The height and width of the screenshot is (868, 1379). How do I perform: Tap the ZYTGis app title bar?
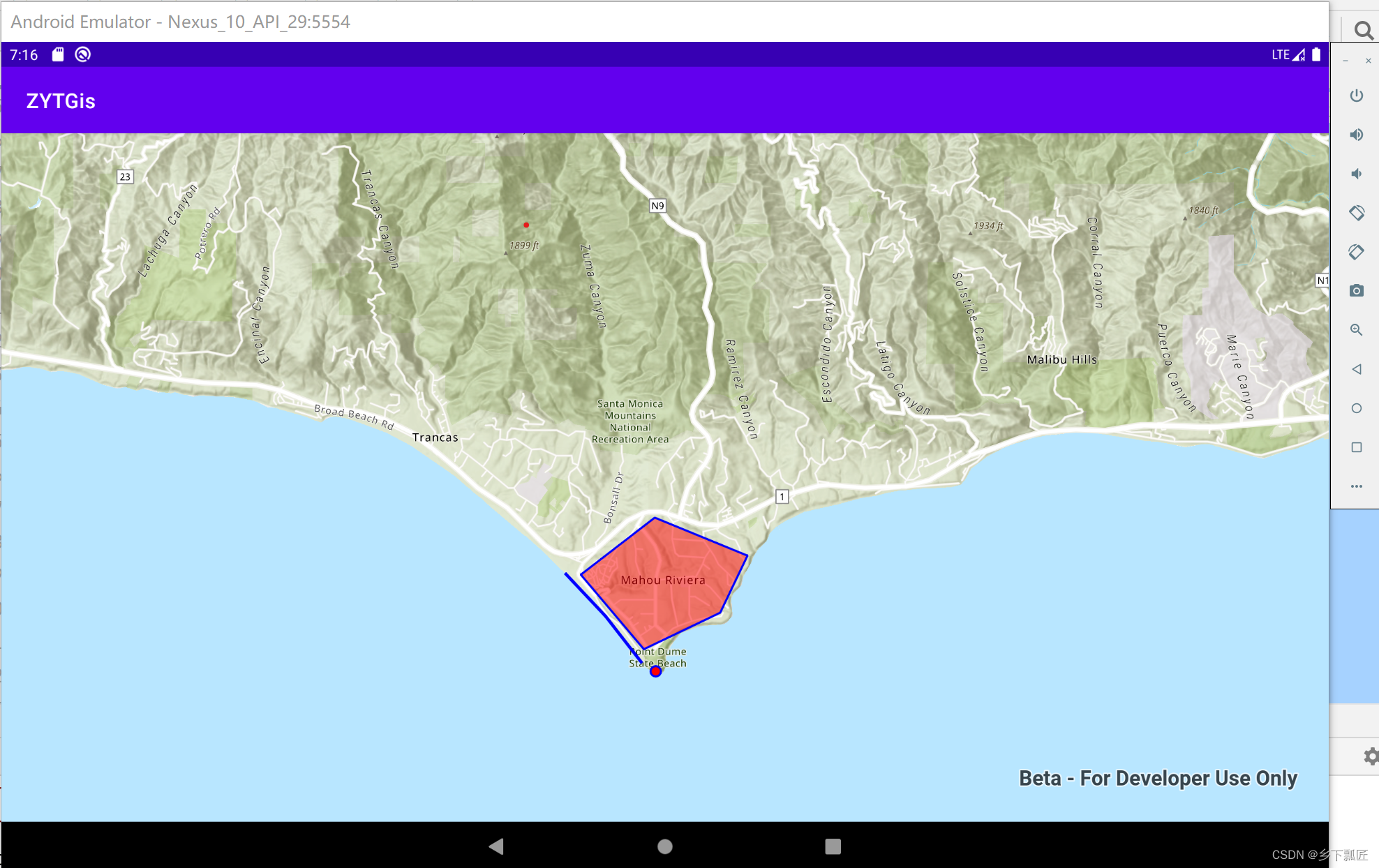pos(60,100)
